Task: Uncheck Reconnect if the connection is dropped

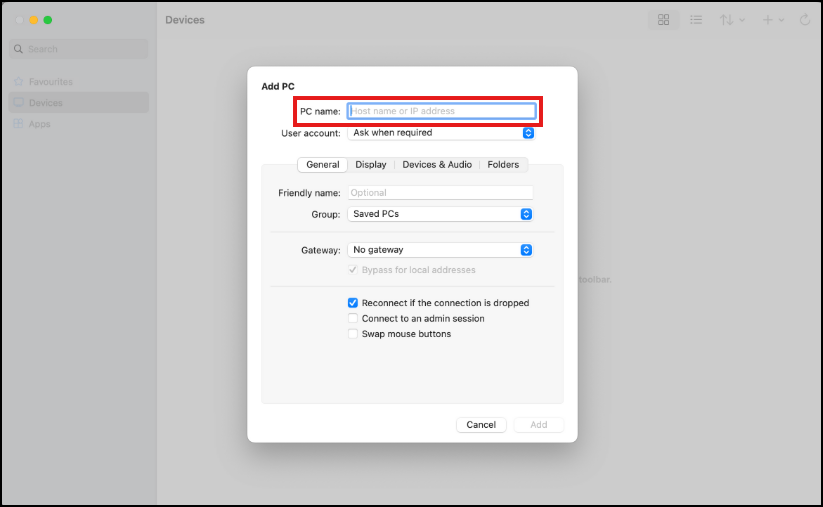Action: click(353, 303)
